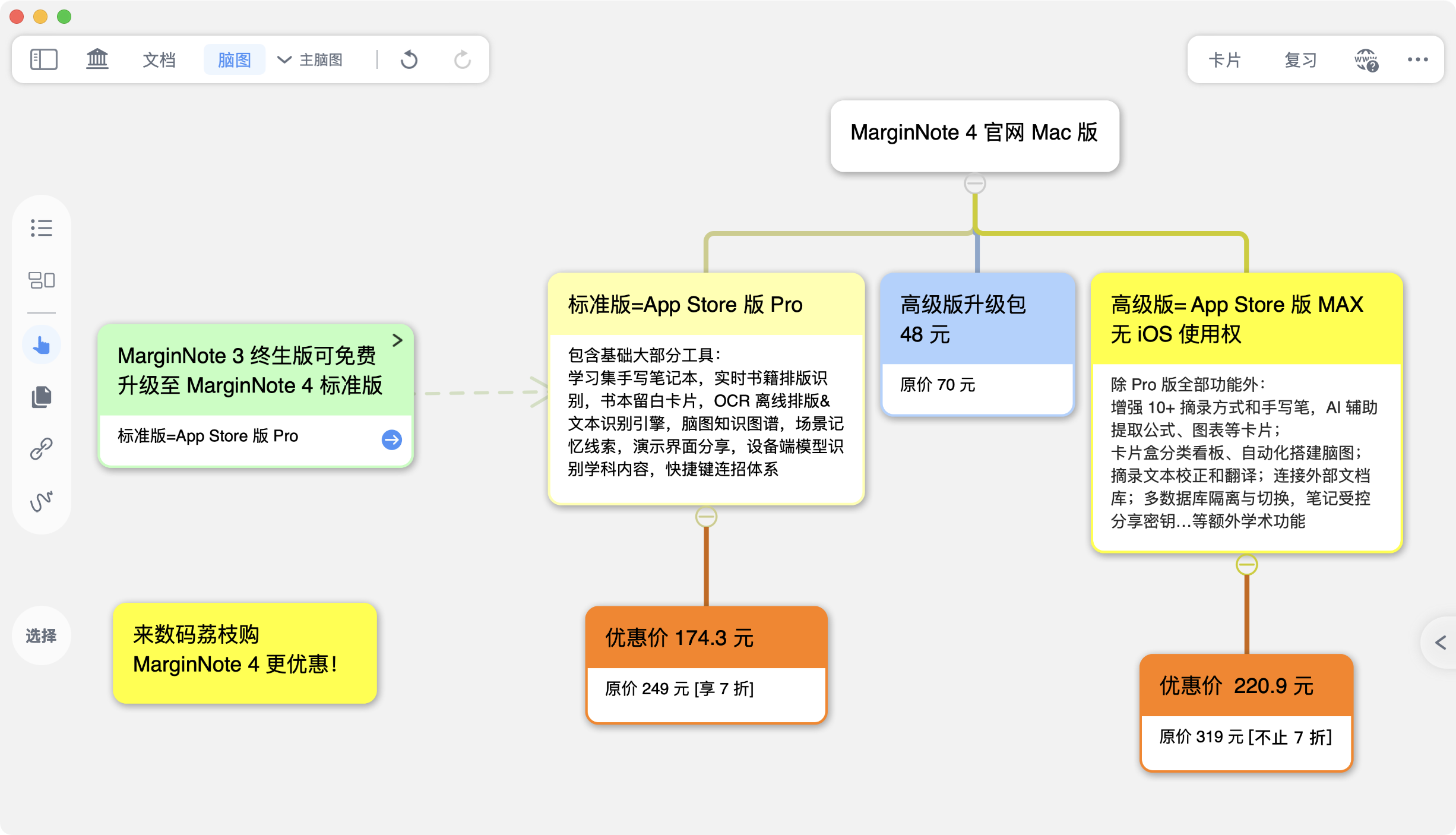
Task: Toggle the sidebar panel icon
Action: pyautogui.click(x=43, y=59)
